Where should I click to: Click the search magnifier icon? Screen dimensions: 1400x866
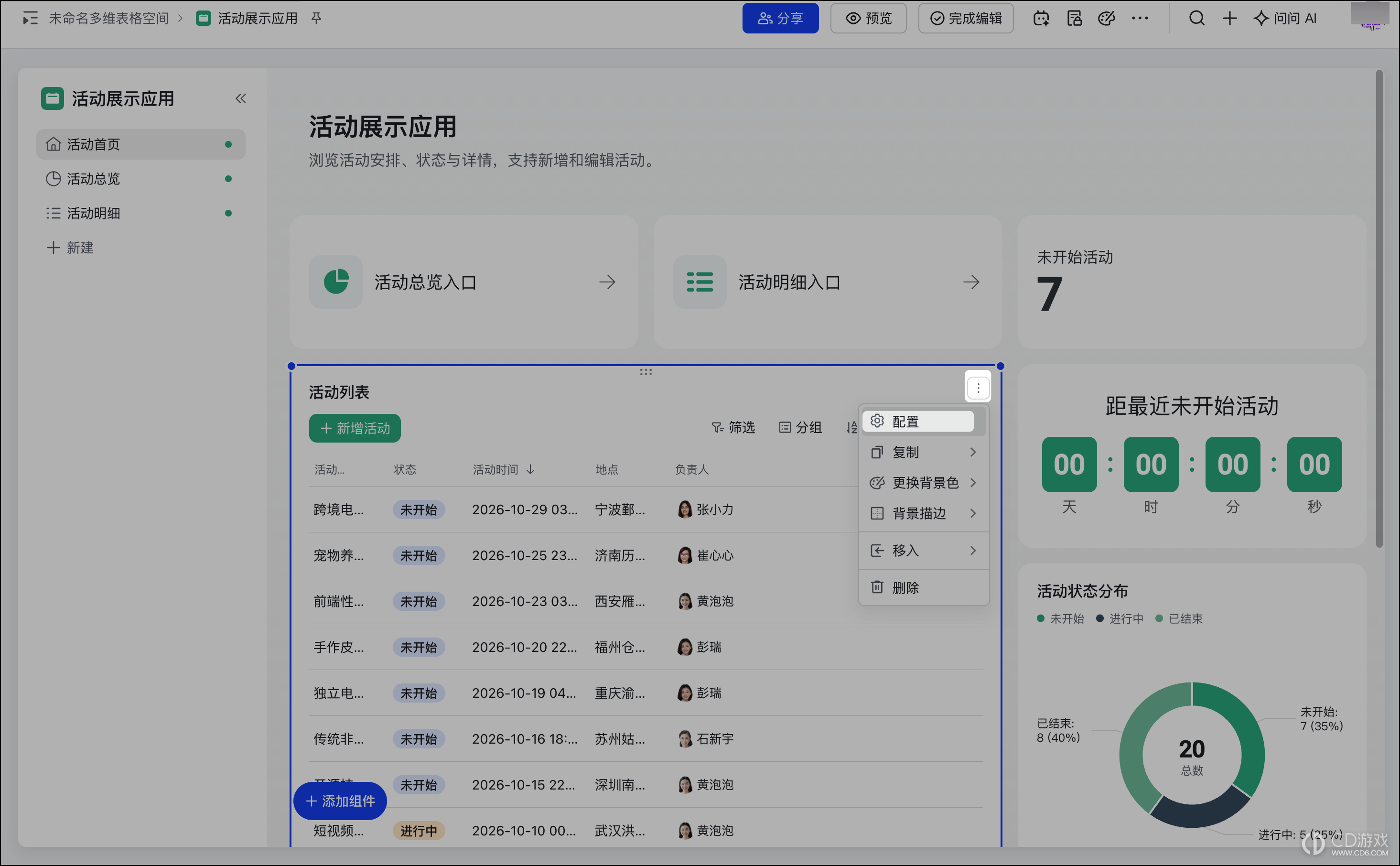(1197, 18)
